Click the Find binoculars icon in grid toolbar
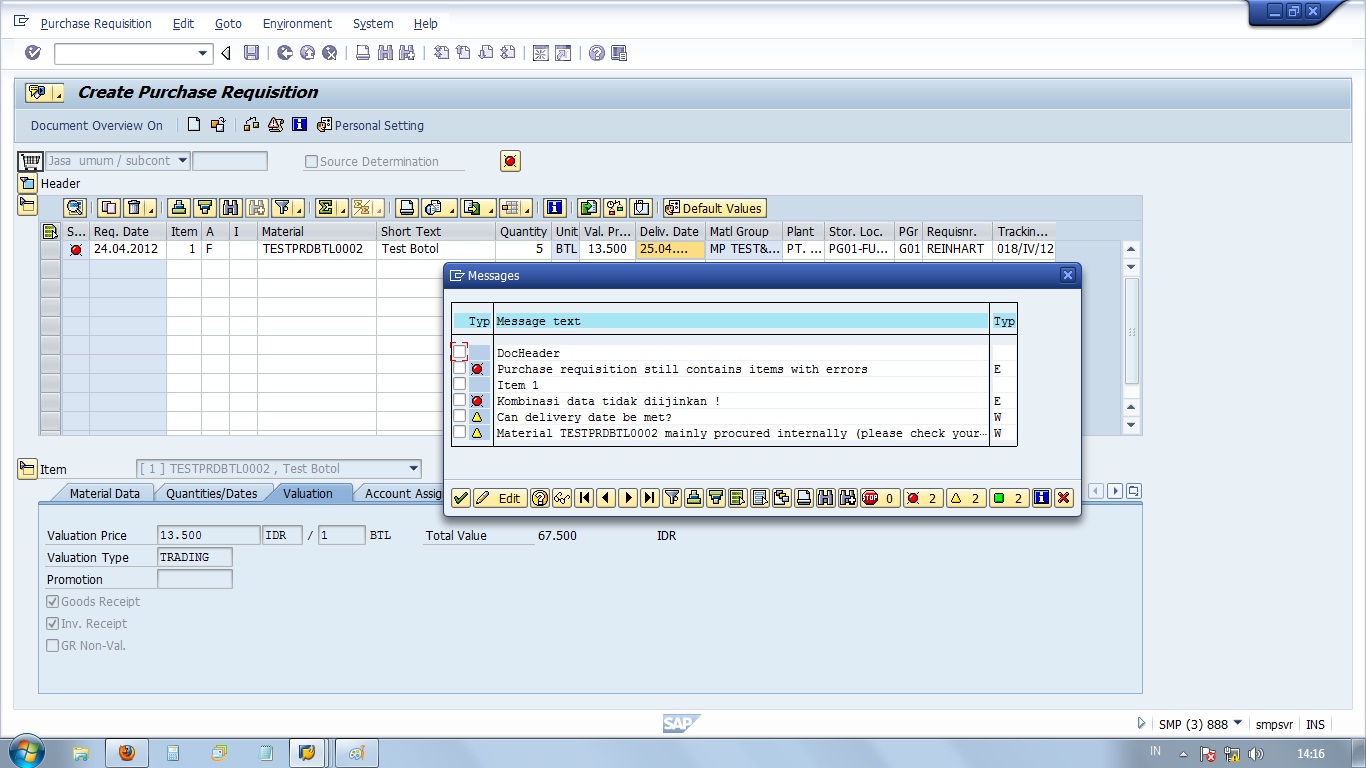Viewport: 1366px width, 768px height. click(231, 208)
